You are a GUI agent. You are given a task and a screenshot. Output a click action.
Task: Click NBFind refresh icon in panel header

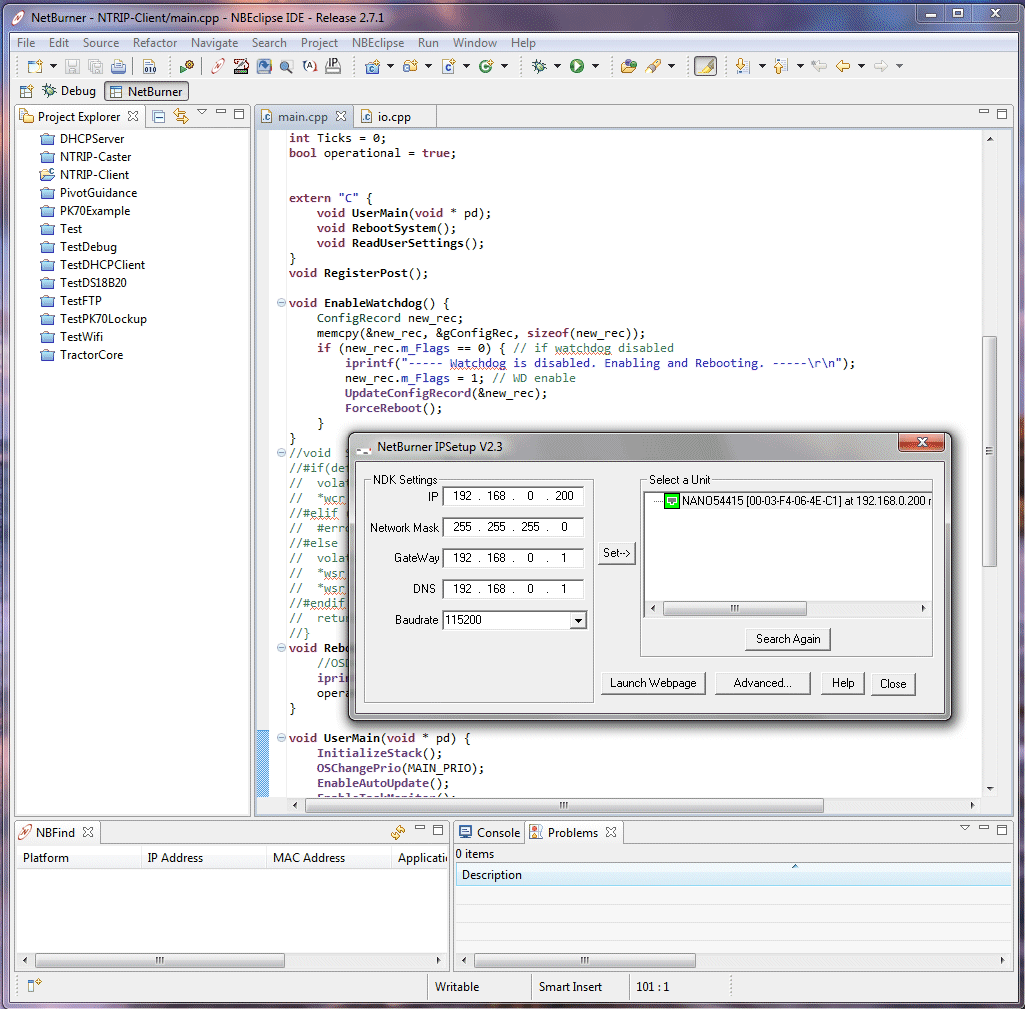tap(397, 833)
